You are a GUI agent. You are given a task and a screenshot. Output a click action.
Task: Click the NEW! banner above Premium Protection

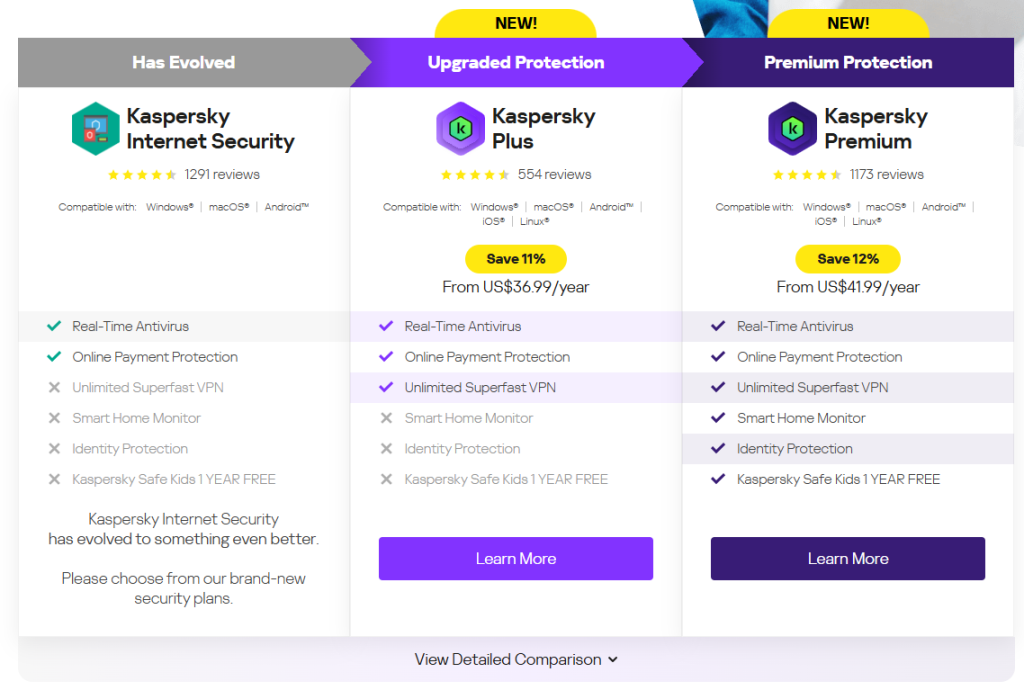point(848,22)
